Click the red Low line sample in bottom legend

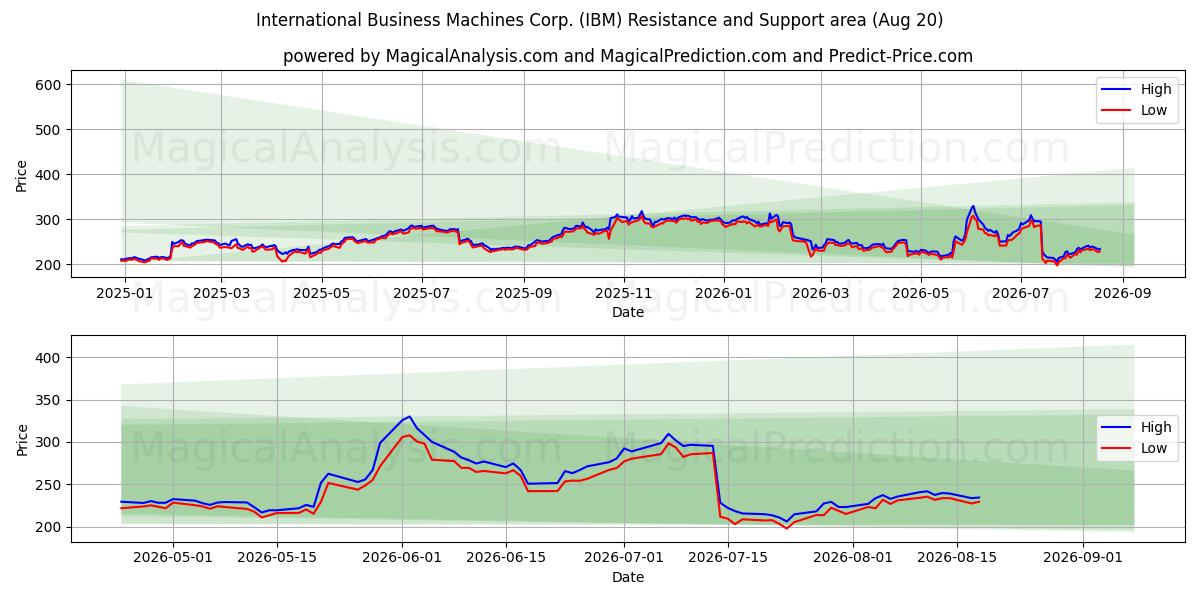coord(1116,448)
